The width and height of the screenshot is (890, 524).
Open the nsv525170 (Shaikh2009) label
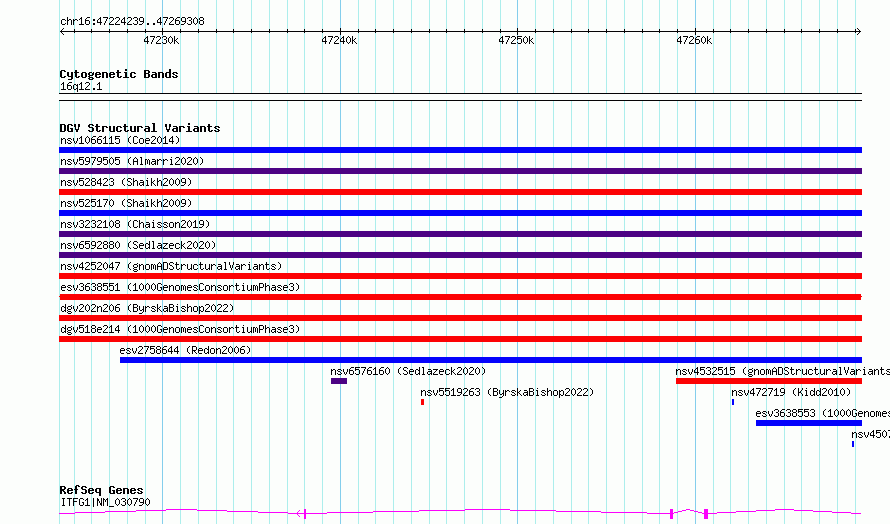[x=126, y=203]
